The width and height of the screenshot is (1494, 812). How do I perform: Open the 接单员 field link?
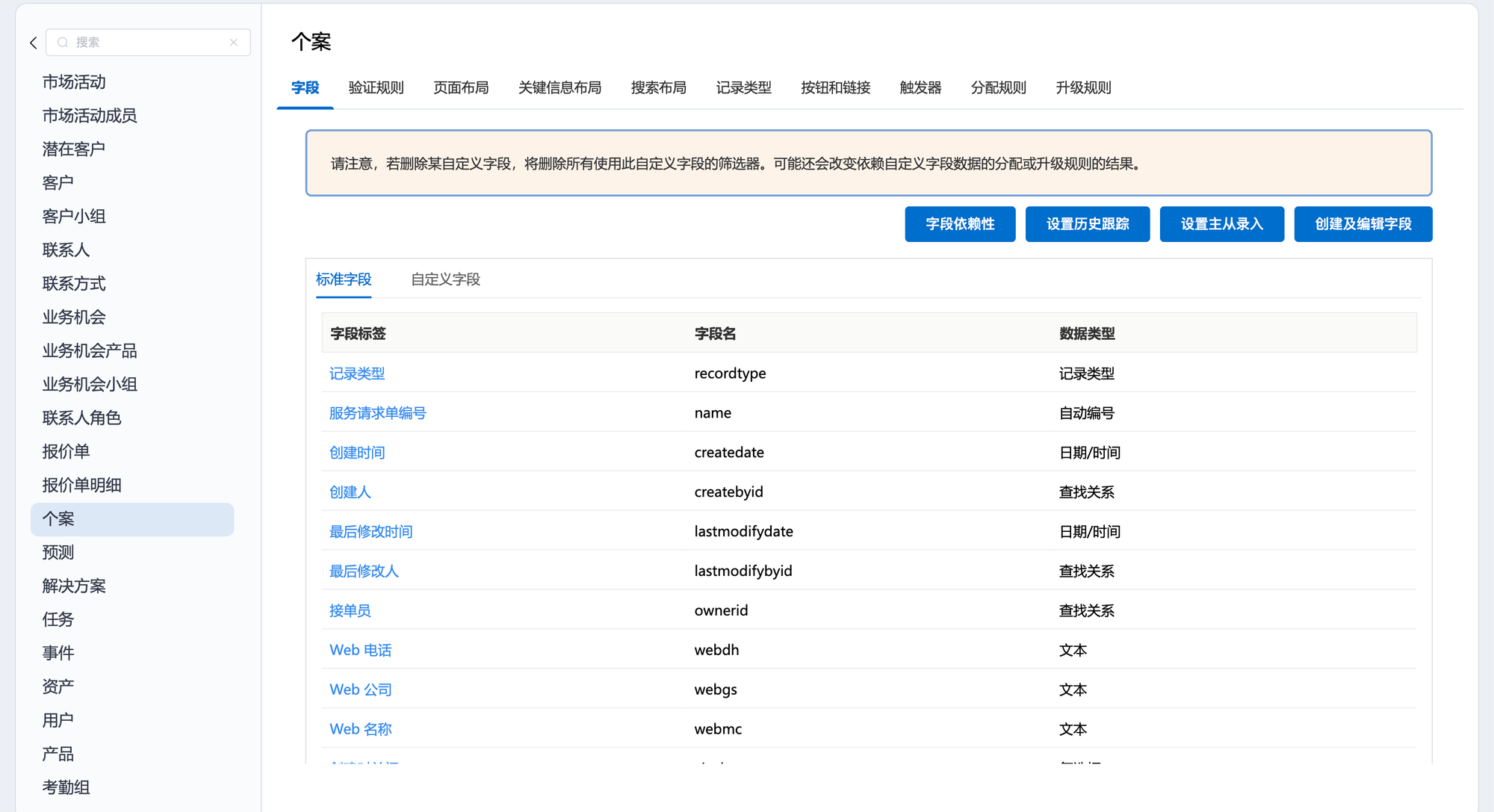(x=350, y=611)
